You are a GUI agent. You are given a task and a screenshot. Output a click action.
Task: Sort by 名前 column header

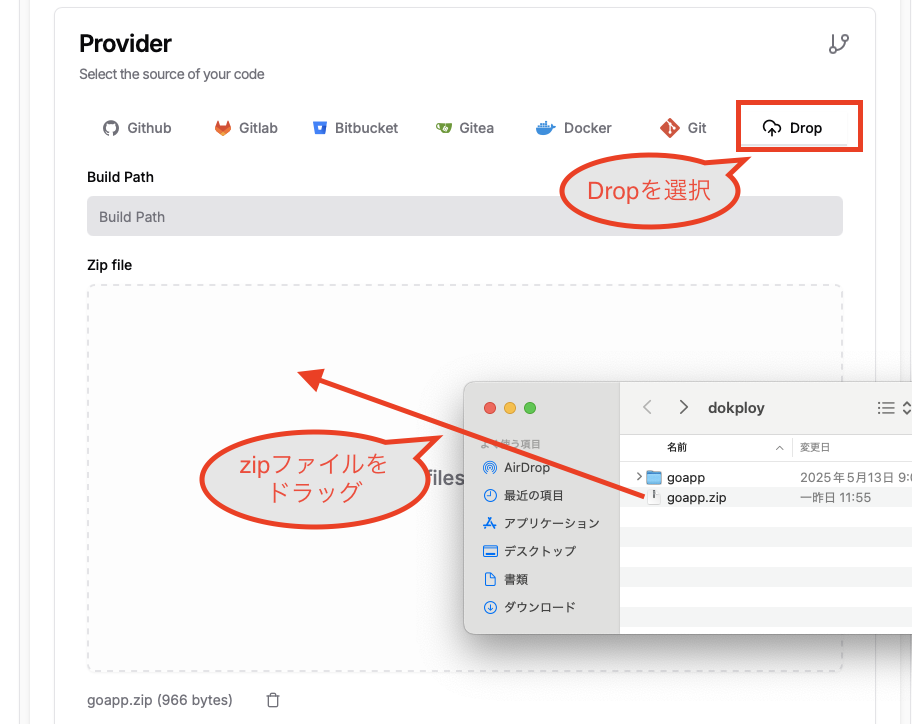(677, 447)
